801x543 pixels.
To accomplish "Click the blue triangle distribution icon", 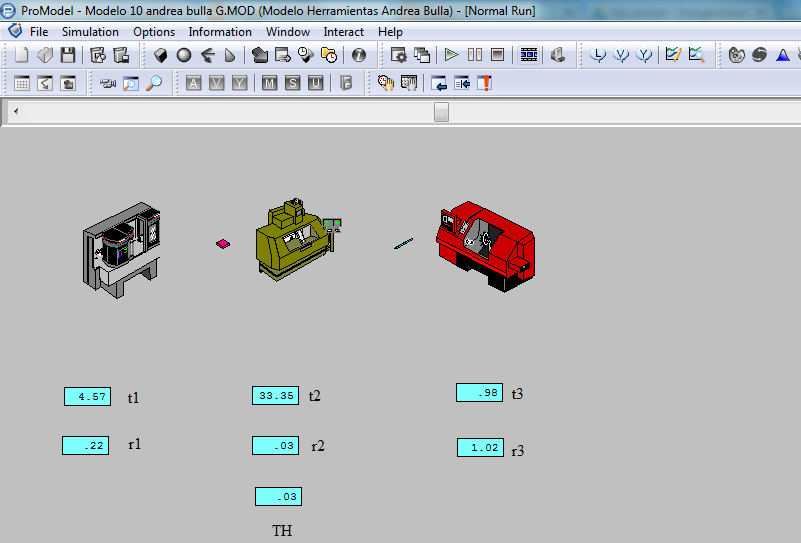I will tap(783, 55).
